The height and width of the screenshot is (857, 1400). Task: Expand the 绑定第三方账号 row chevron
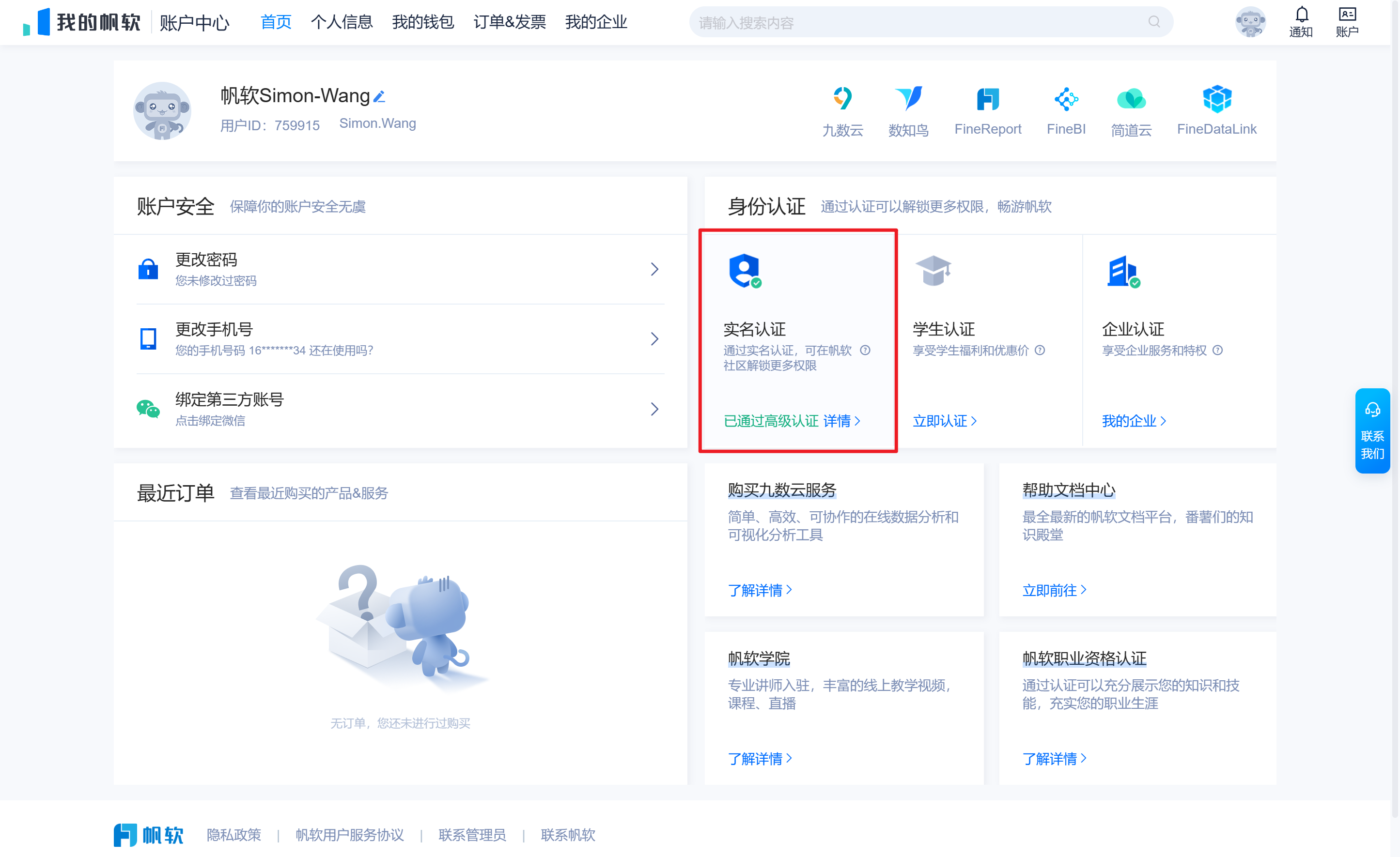(x=654, y=409)
